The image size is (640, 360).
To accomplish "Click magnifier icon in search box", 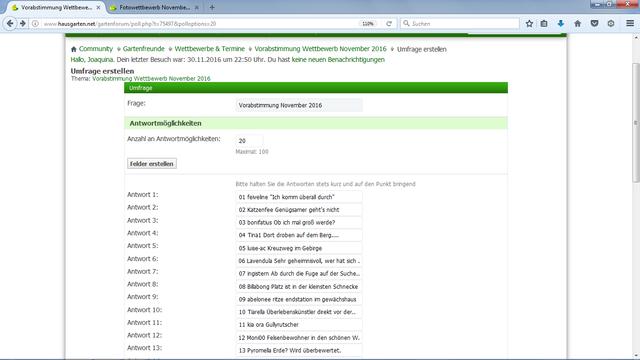I will pyautogui.click(x=406, y=24).
